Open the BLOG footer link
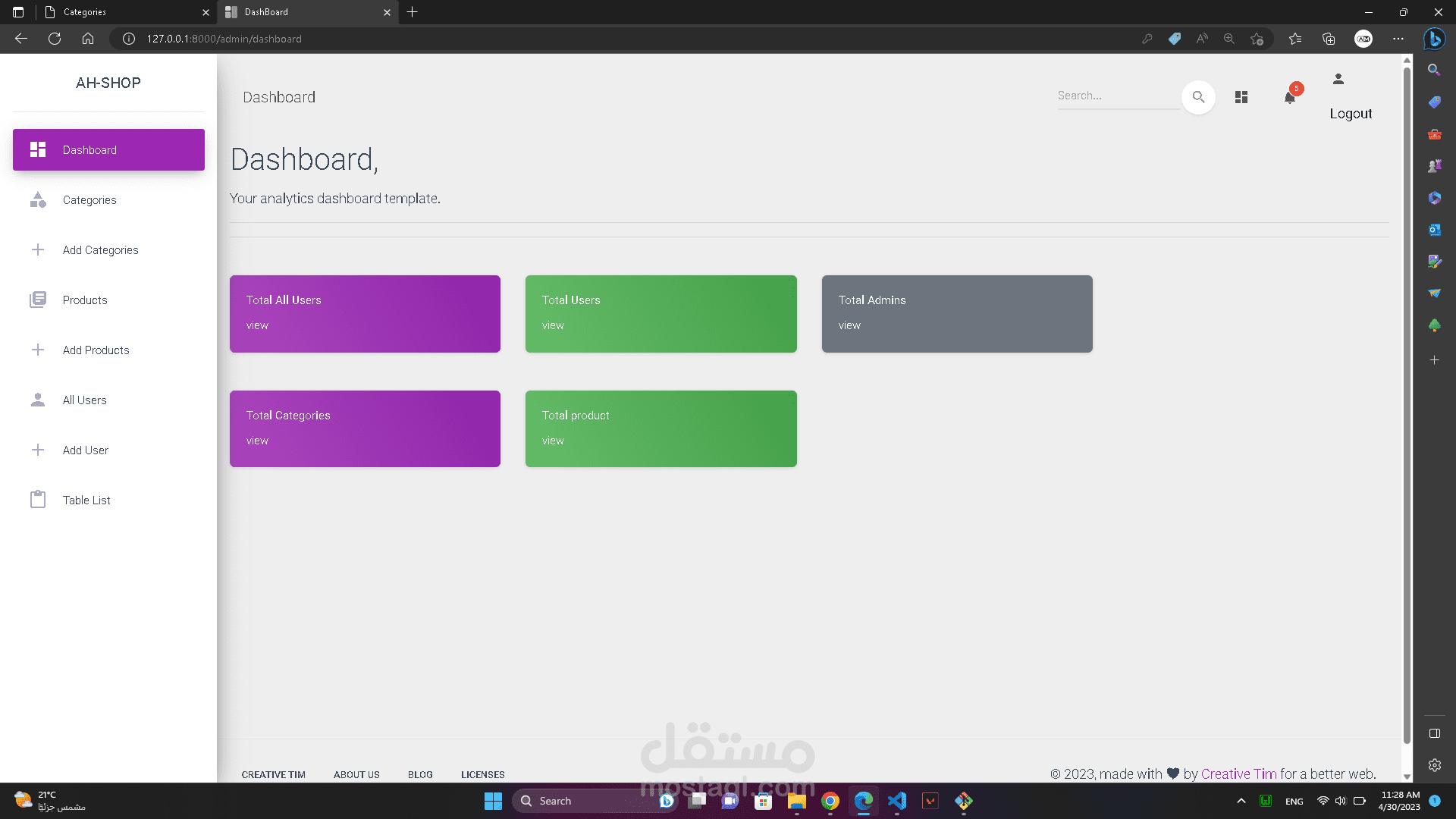Viewport: 1456px width, 819px height. [x=420, y=774]
